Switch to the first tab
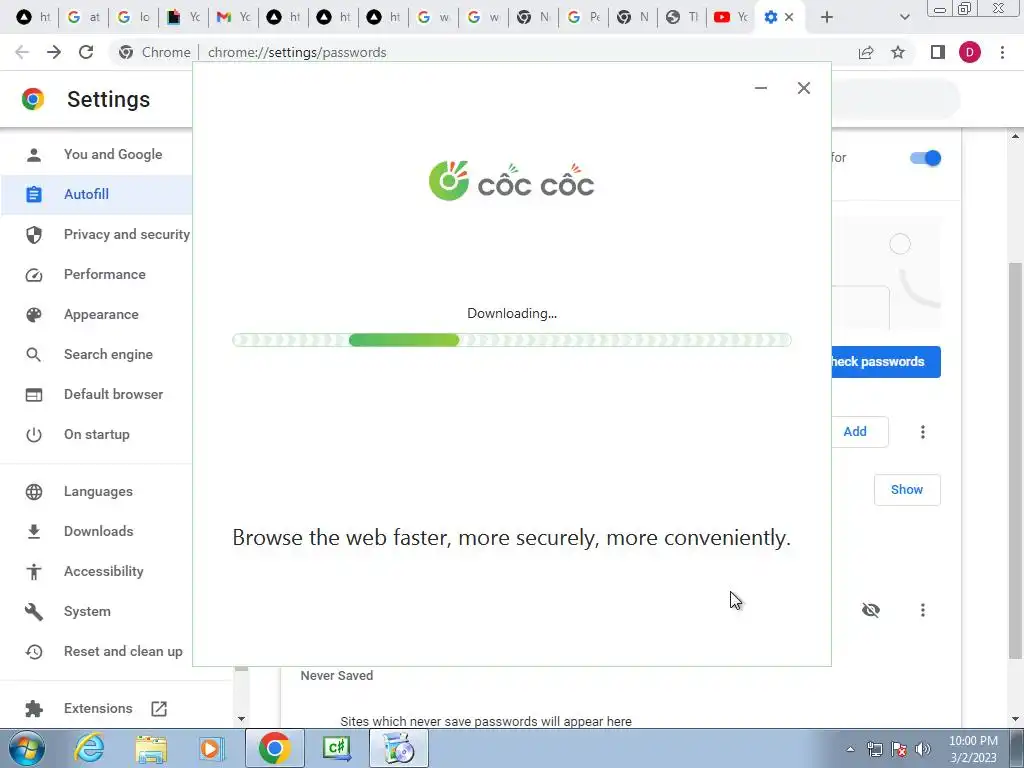The height and width of the screenshot is (768, 1024). point(34,17)
